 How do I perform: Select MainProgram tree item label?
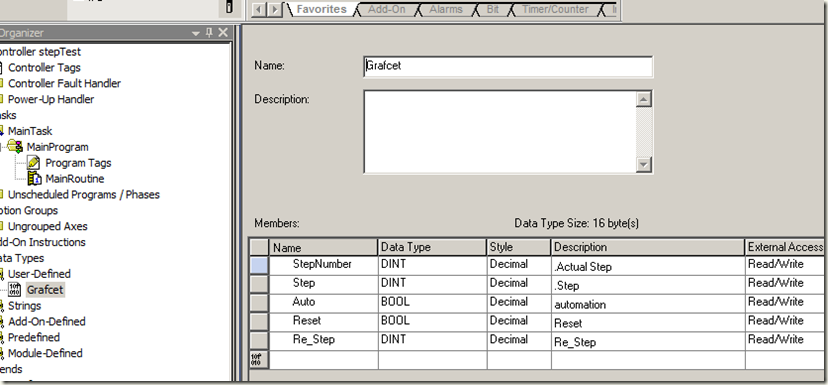point(58,147)
